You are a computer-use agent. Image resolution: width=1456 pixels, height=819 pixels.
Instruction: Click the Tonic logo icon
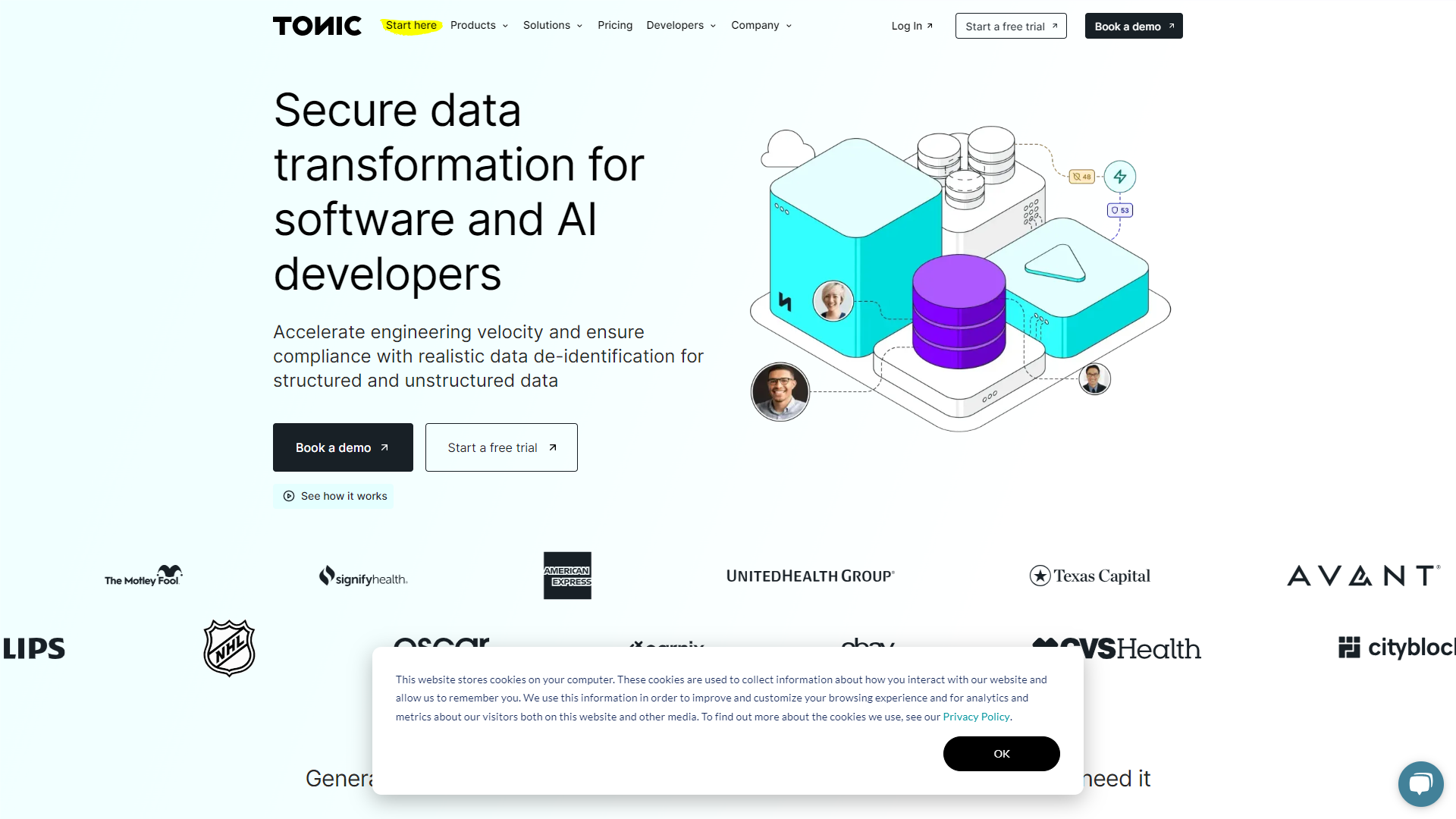pos(317,25)
